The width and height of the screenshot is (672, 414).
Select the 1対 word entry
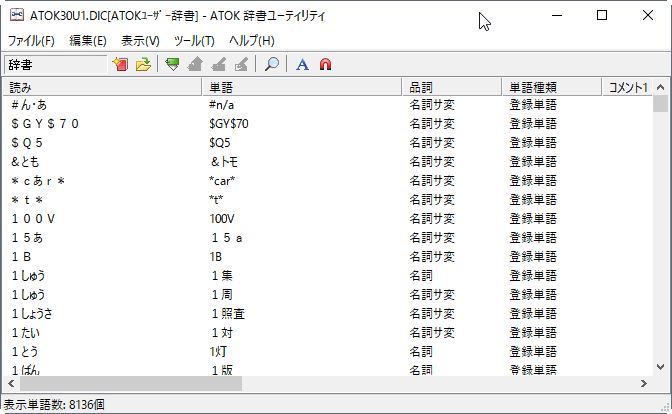[222, 333]
